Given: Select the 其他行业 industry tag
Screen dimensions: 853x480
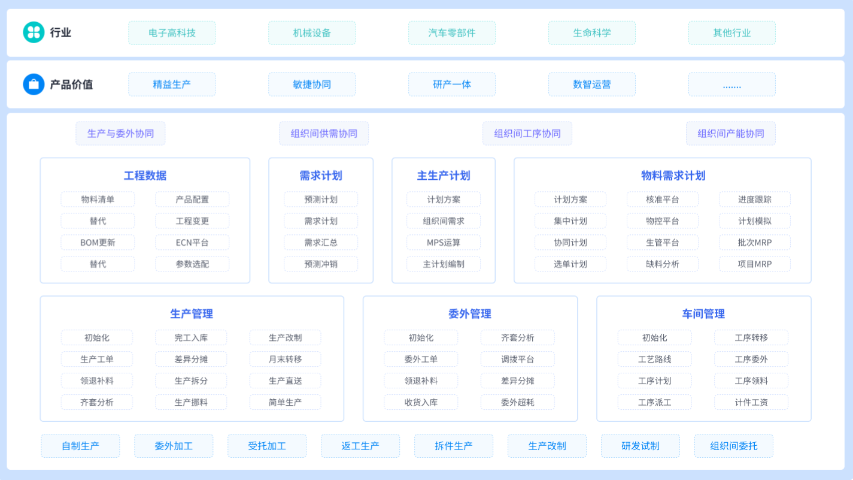Looking at the screenshot, I should pos(732,33).
